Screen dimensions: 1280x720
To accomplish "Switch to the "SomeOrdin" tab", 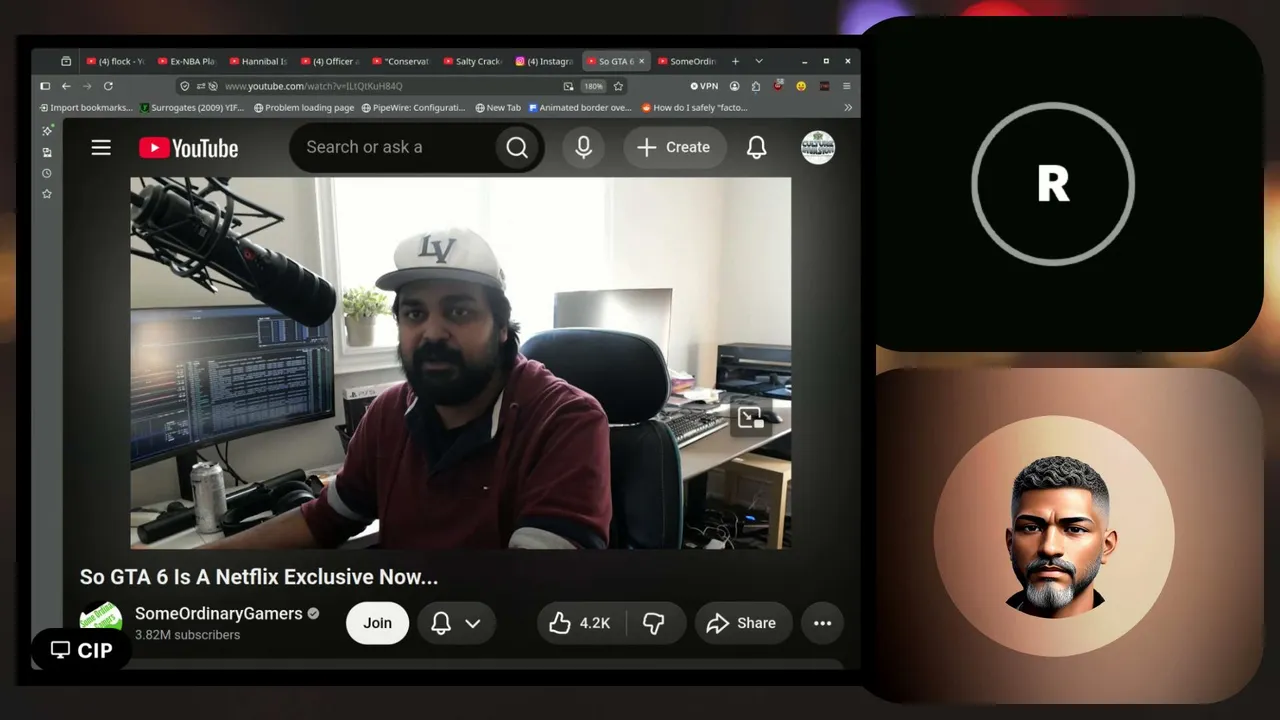I will click(x=688, y=61).
